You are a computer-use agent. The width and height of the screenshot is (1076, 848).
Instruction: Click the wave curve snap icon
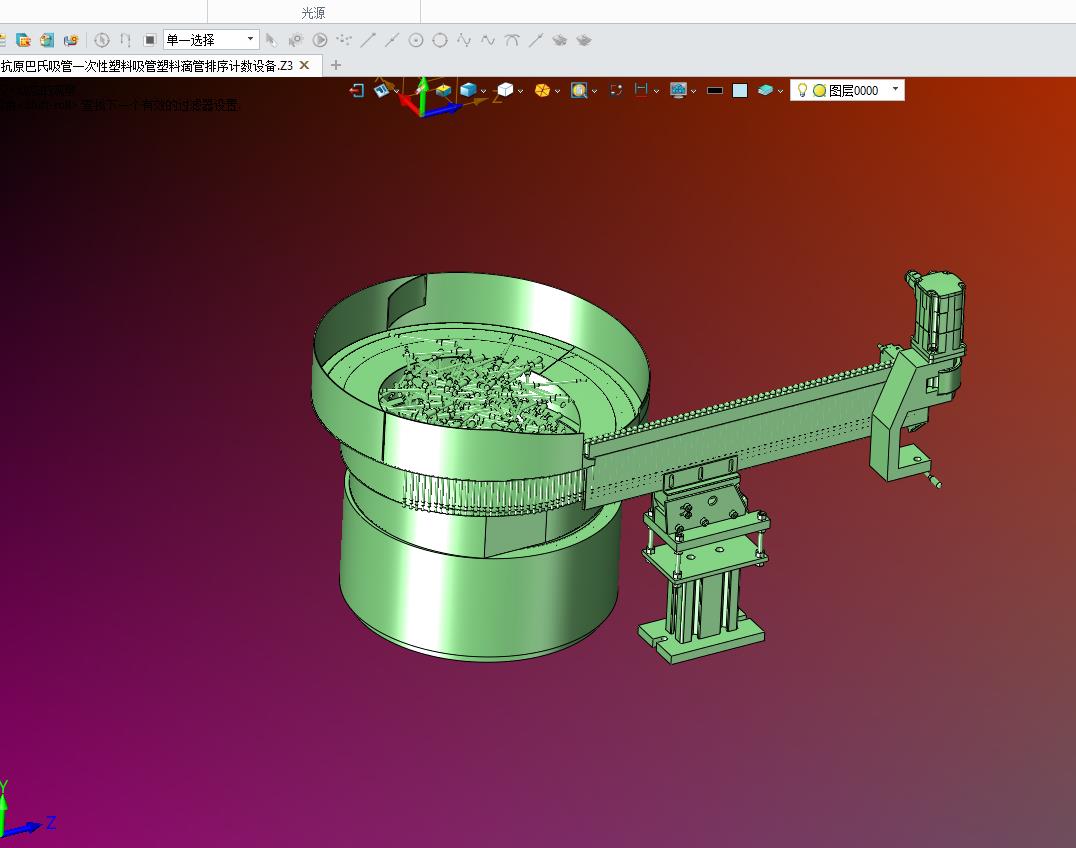coord(488,40)
